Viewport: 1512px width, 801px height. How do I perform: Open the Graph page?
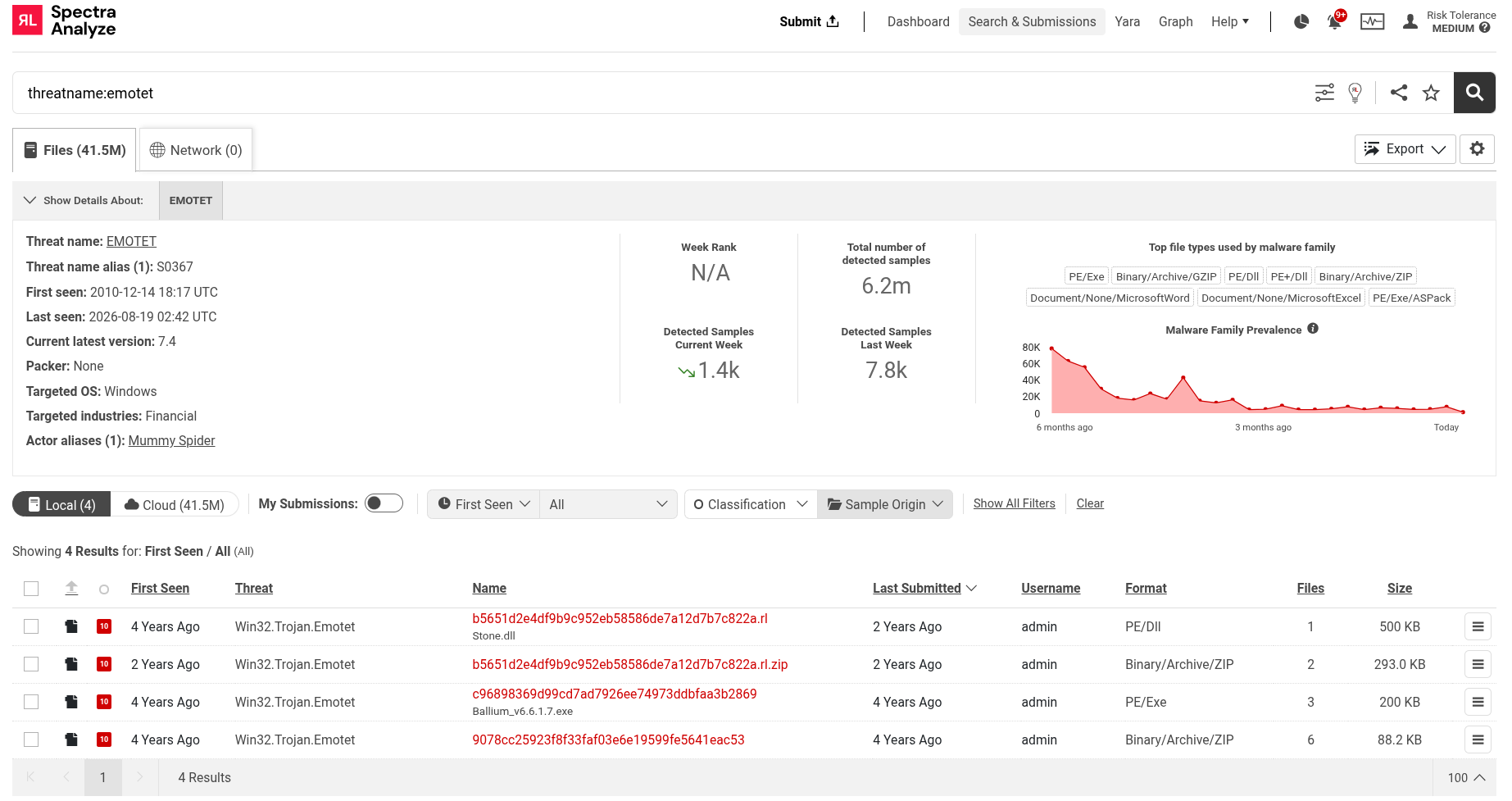1175,21
